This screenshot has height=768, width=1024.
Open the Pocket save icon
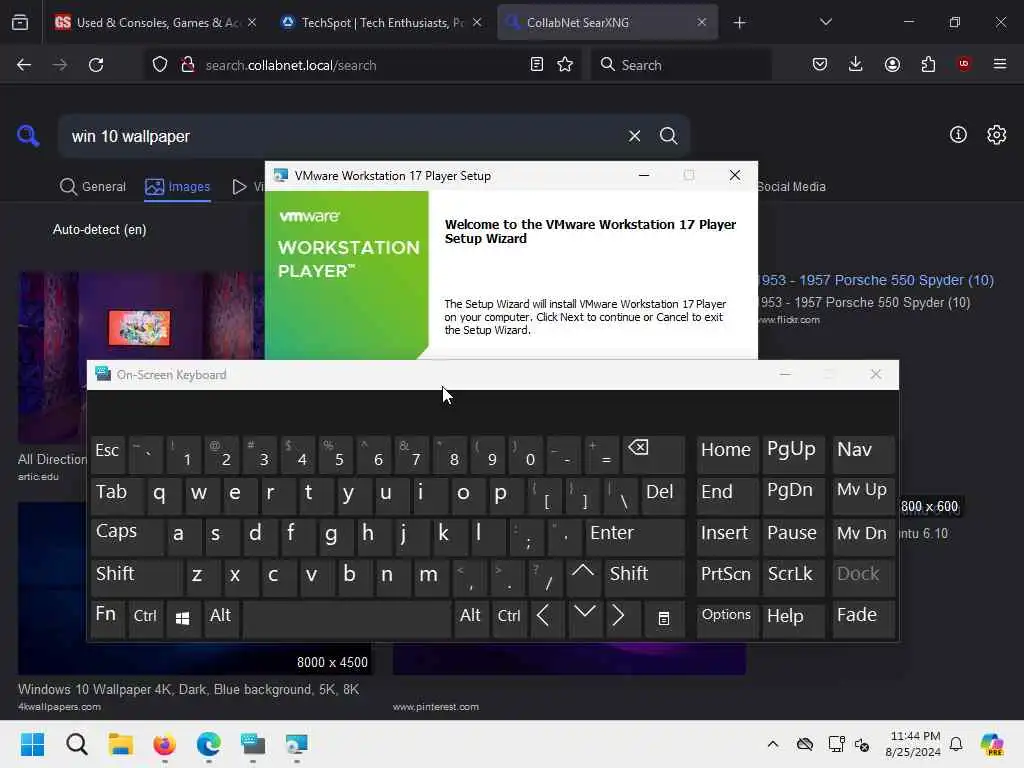(820, 65)
